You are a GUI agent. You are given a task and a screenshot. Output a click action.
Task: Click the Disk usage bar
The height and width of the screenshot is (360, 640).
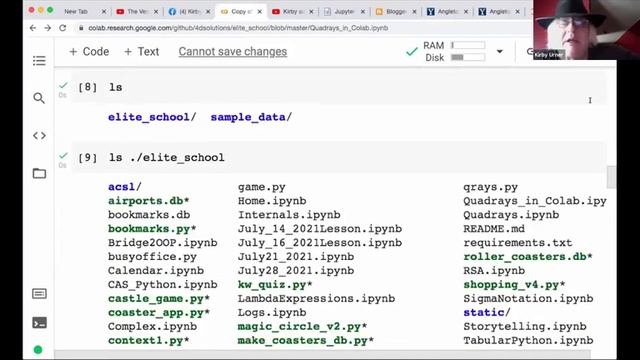(468, 58)
